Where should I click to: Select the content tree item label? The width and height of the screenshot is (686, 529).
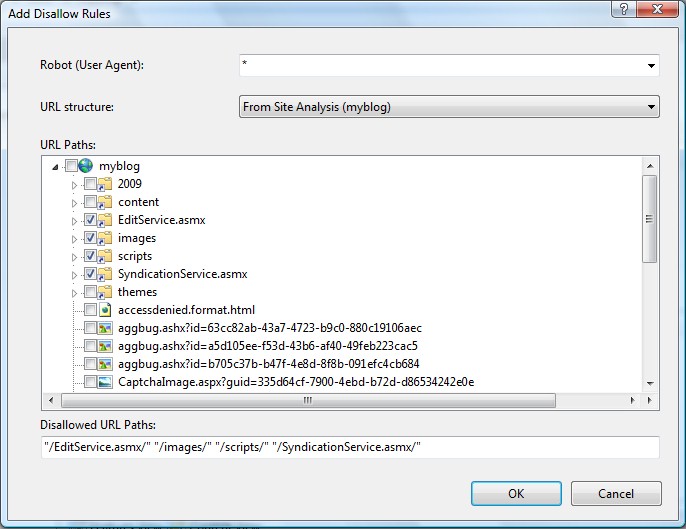(x=138, y=202)
